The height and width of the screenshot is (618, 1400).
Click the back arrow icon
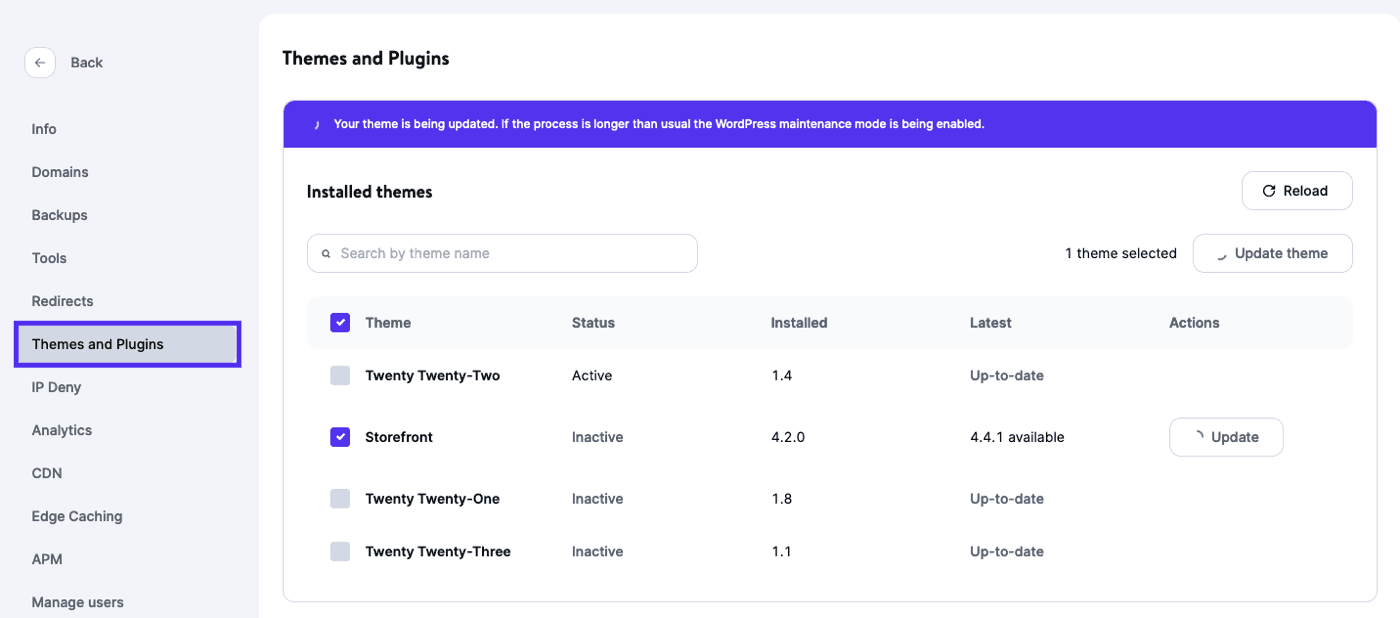[x=40, y=62]
